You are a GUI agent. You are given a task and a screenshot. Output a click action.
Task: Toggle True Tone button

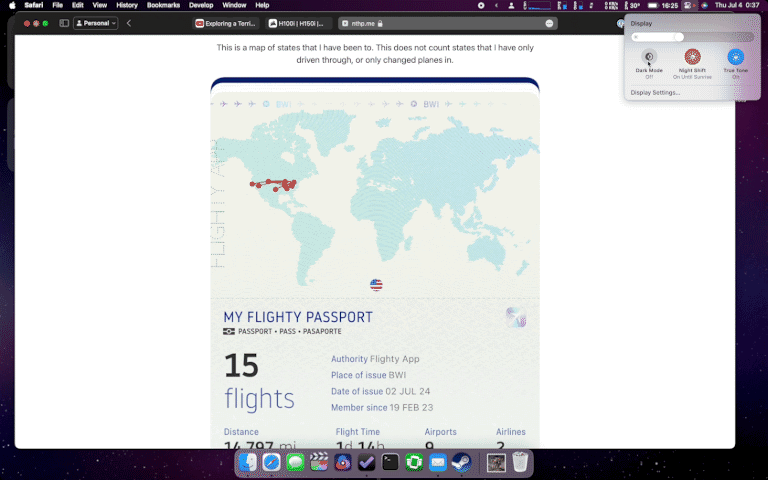point(736,57)
